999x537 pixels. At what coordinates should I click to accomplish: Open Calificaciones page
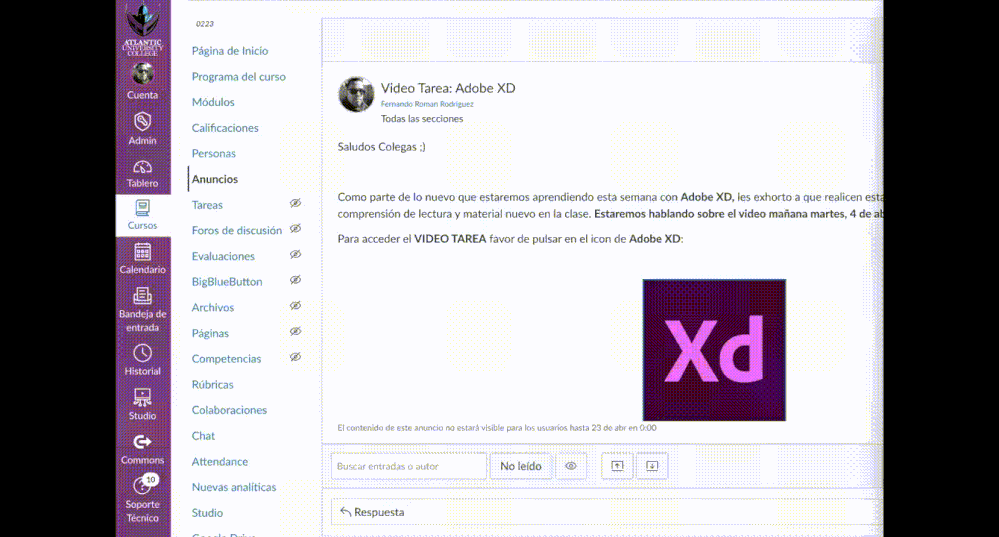point(225,128)
